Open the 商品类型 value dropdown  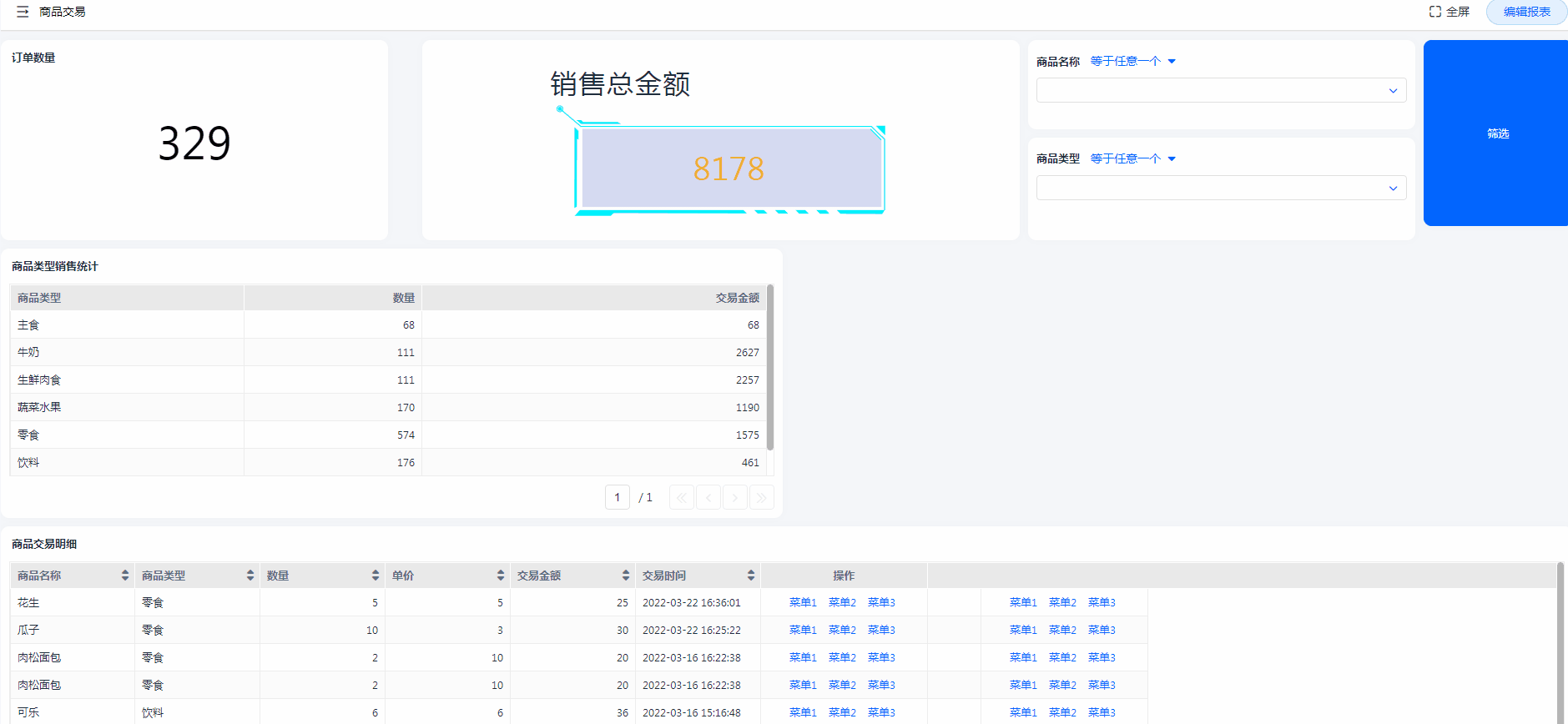coord(1221,188)
